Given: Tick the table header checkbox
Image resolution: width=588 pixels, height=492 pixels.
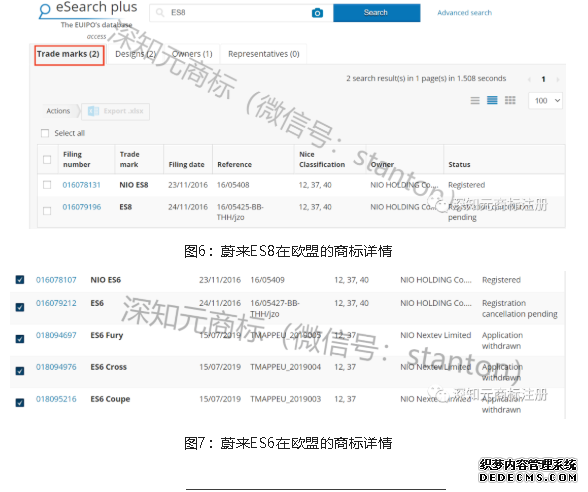Looking at the screenshot, I should click(47, 159).
